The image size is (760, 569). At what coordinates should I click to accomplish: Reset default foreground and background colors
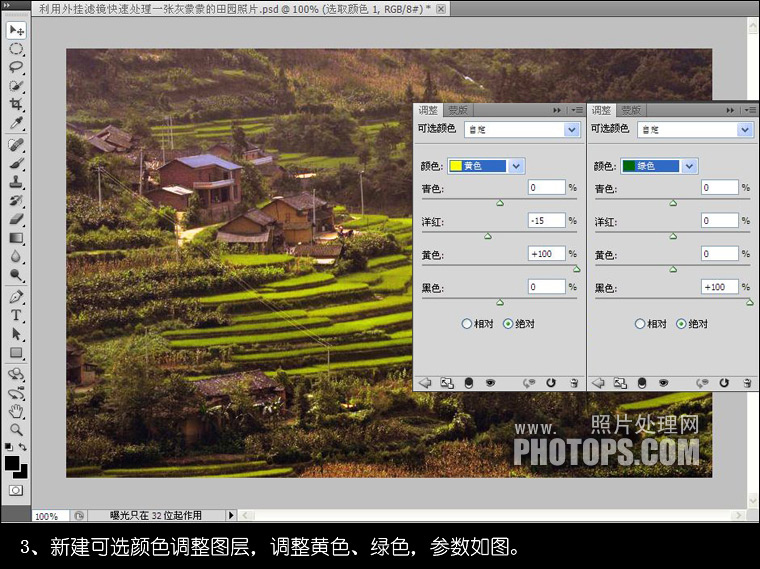pyautogui.click(x=9, y=447)
